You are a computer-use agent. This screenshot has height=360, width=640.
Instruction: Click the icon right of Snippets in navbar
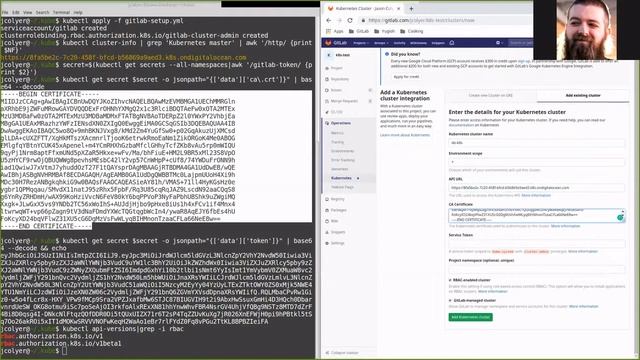(452, 43)
